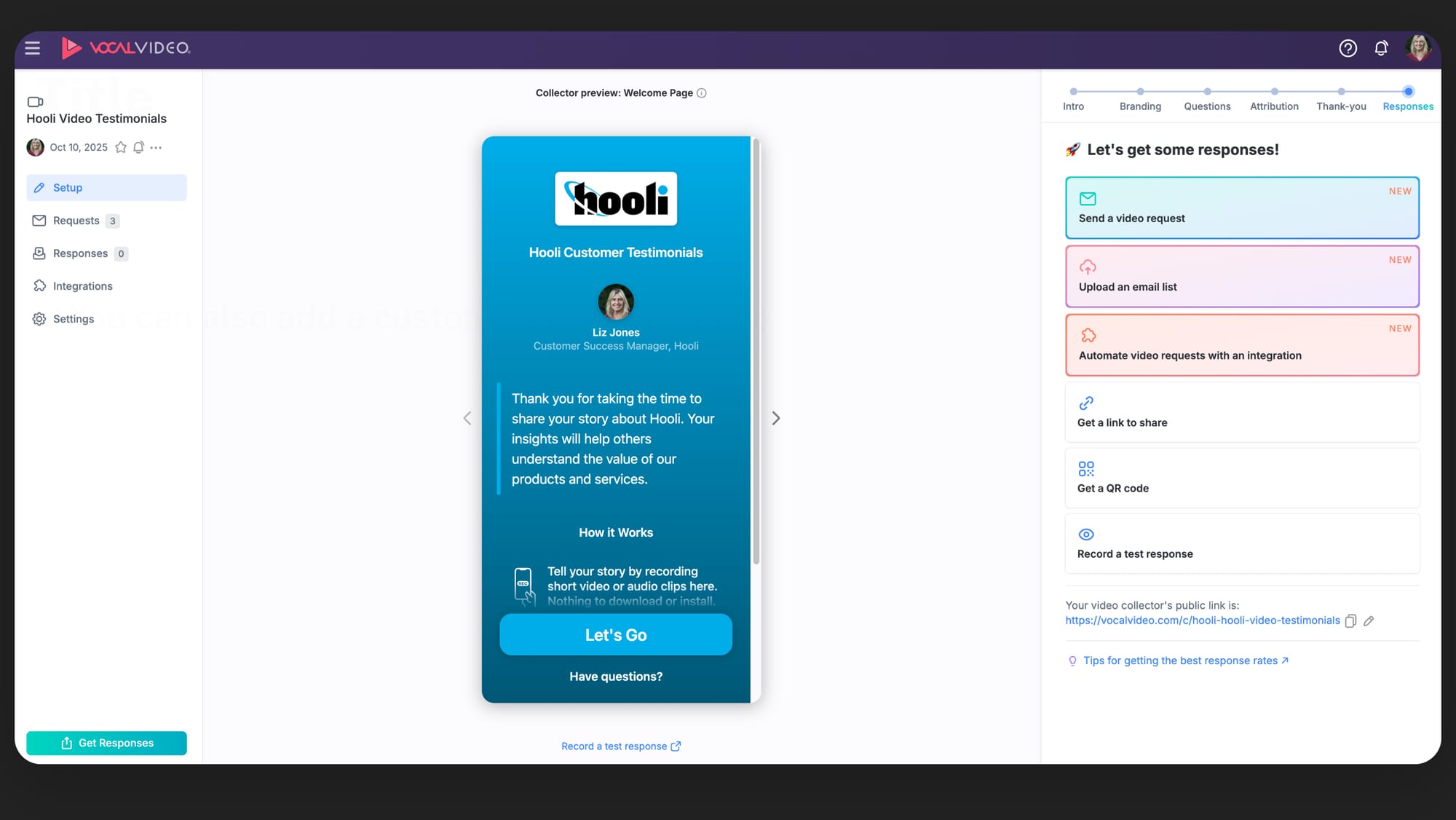This screenshot has height=820, width=1456.
Task: Go to previous preview page chevron
Action: [467, 418]
